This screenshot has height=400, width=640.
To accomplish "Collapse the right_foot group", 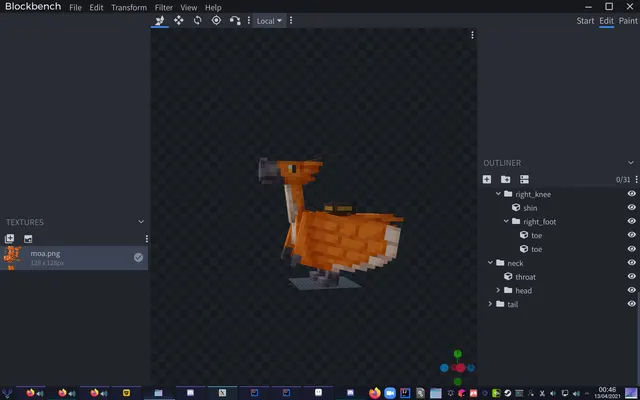I will point(506,221).
